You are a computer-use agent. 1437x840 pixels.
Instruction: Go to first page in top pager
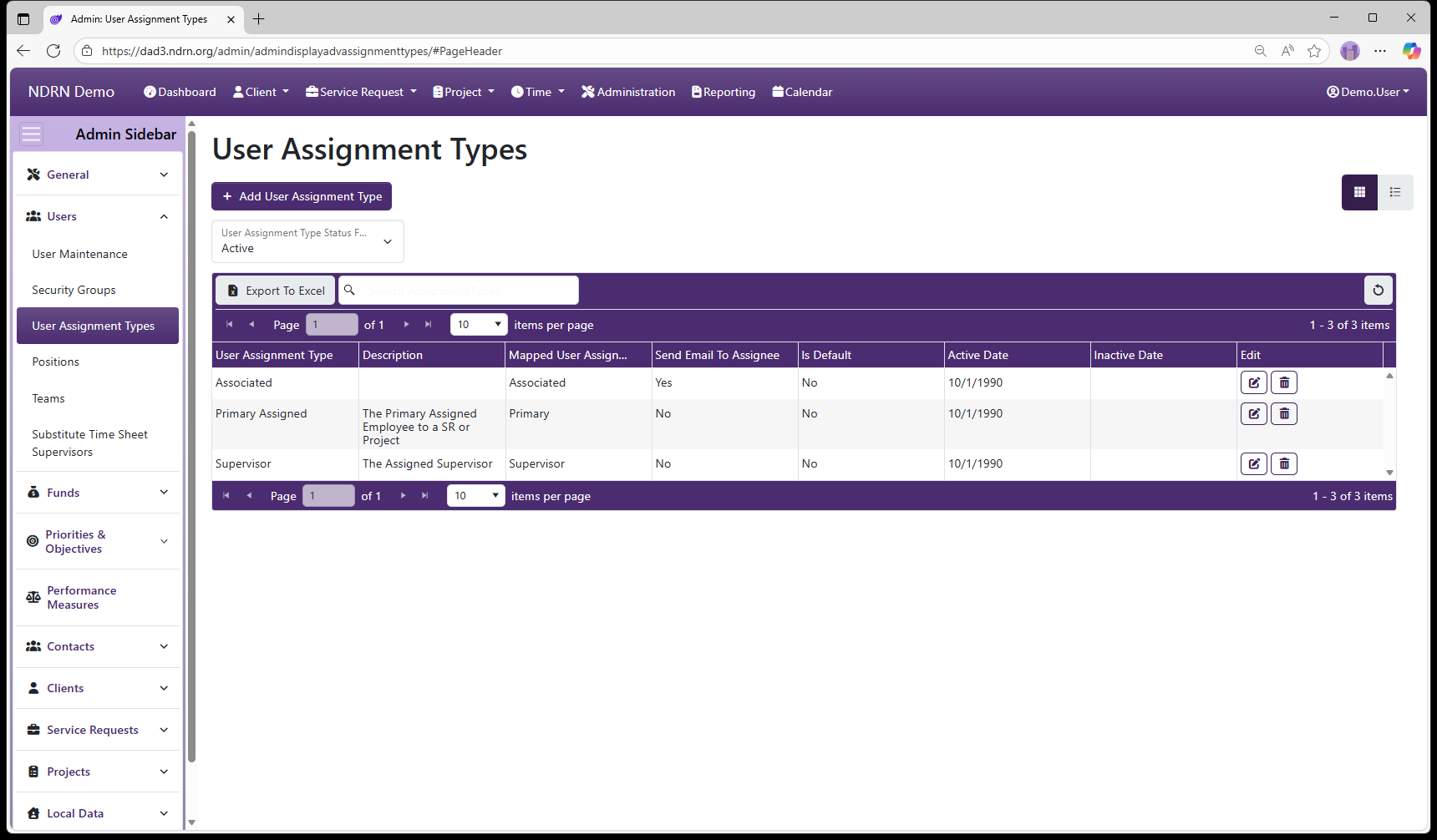click(x=229, y=325)
